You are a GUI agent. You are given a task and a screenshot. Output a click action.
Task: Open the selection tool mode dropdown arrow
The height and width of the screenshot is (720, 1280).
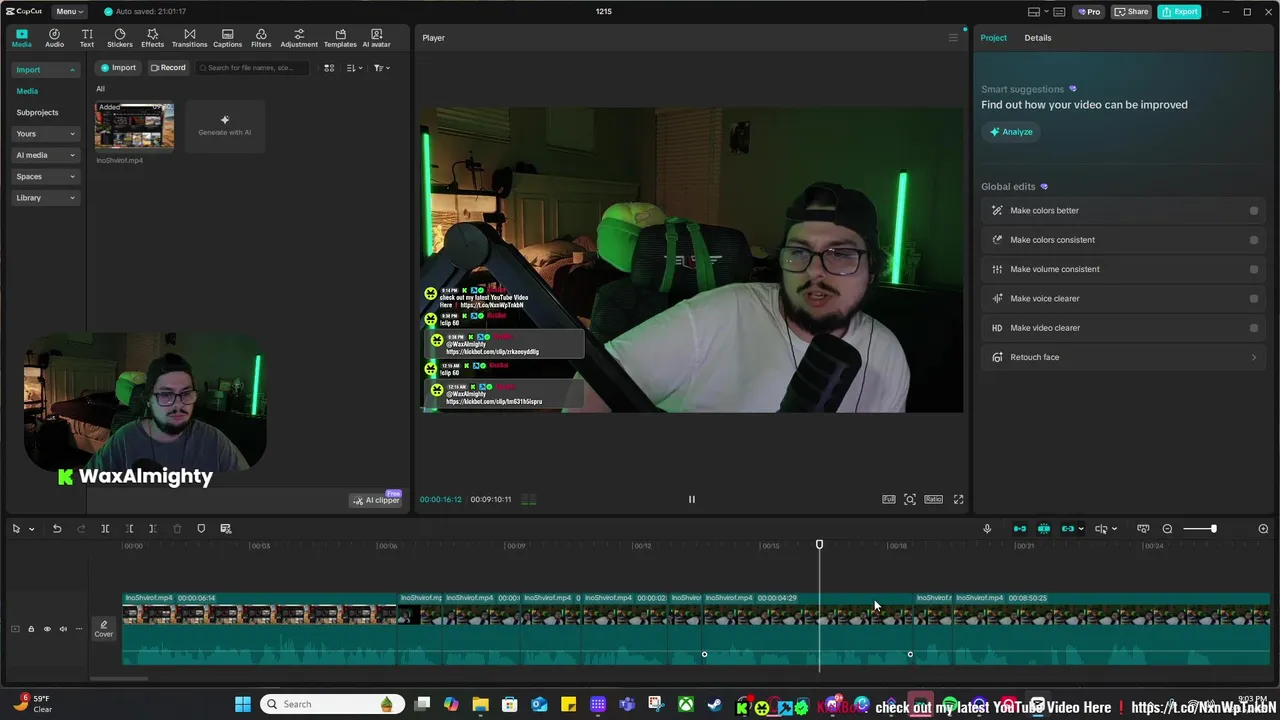(31, 529)
